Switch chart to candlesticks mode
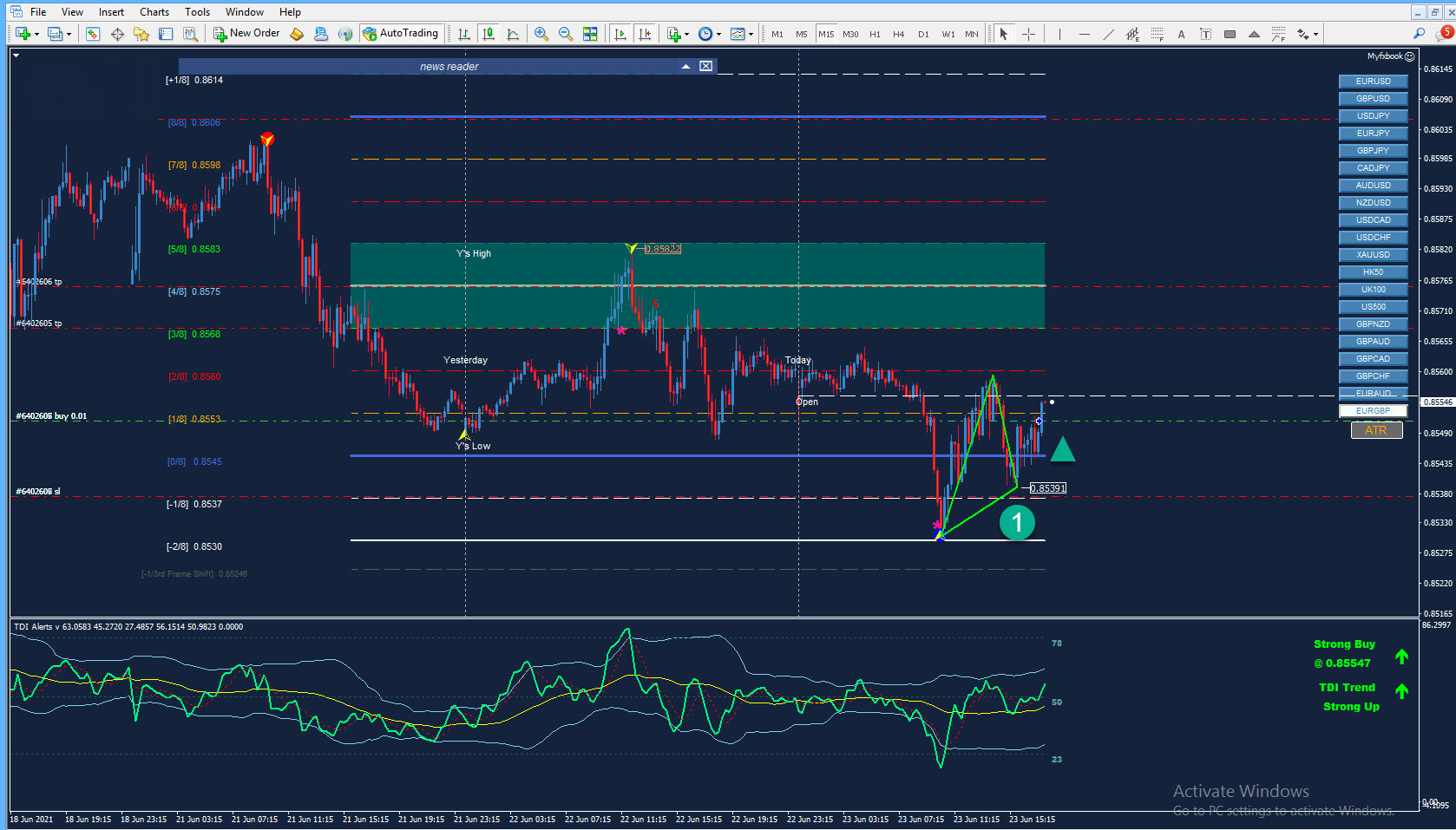1456x830 pixels. coord(489,34)
